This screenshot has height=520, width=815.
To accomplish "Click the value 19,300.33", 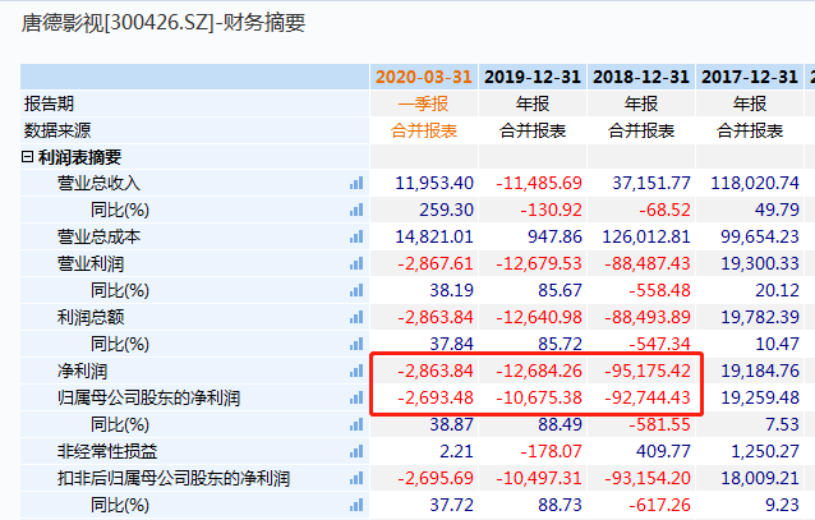I will coord(760,264).
